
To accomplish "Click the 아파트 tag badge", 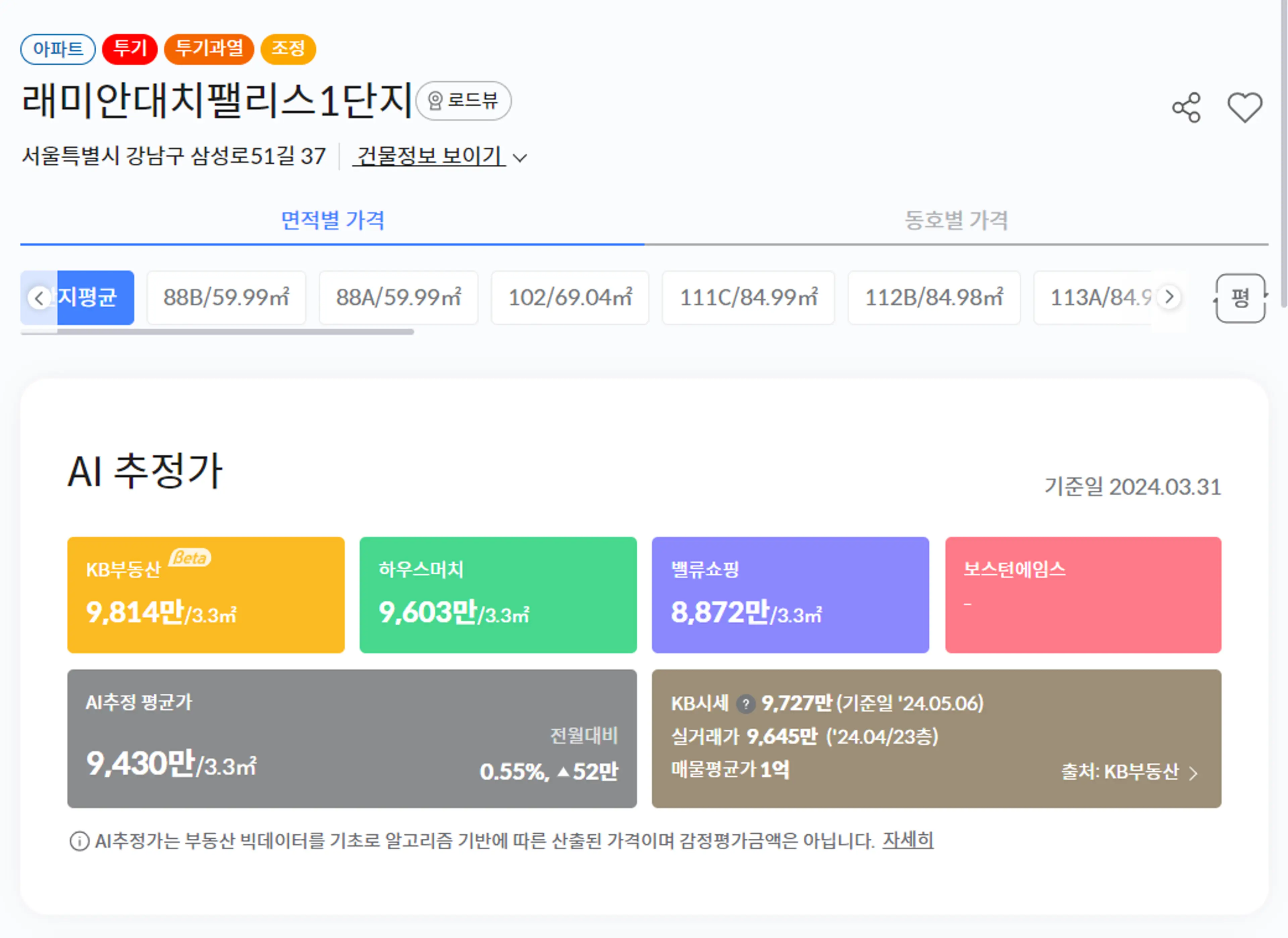I will pos(58,49).
